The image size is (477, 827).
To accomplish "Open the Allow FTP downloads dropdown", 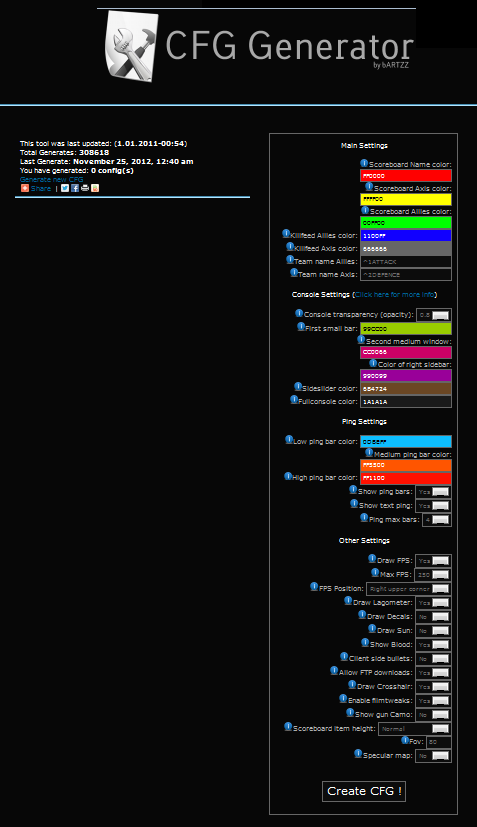I will coord(433,673).
